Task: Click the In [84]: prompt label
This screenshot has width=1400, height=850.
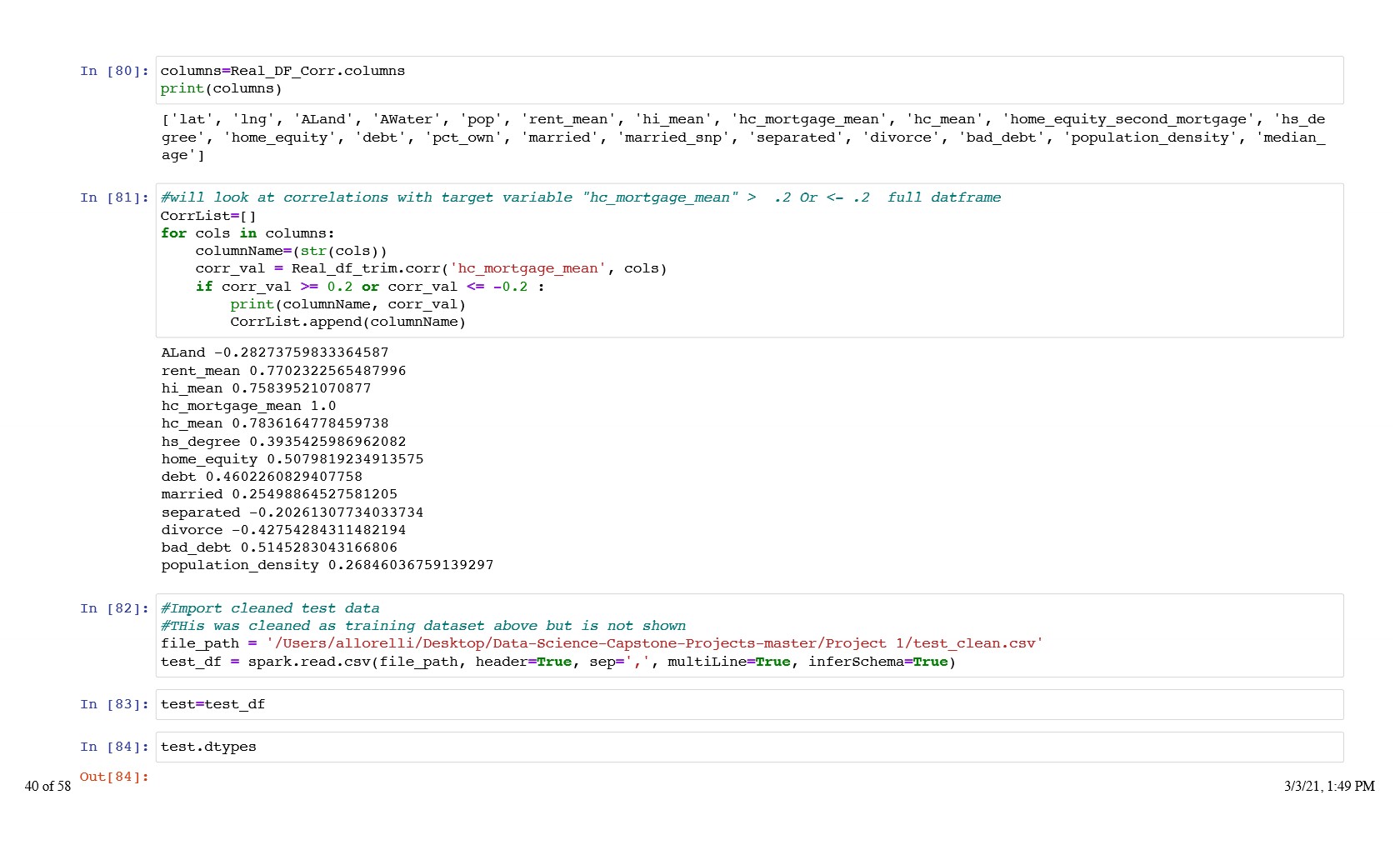Action: click(x=114, y=747)
